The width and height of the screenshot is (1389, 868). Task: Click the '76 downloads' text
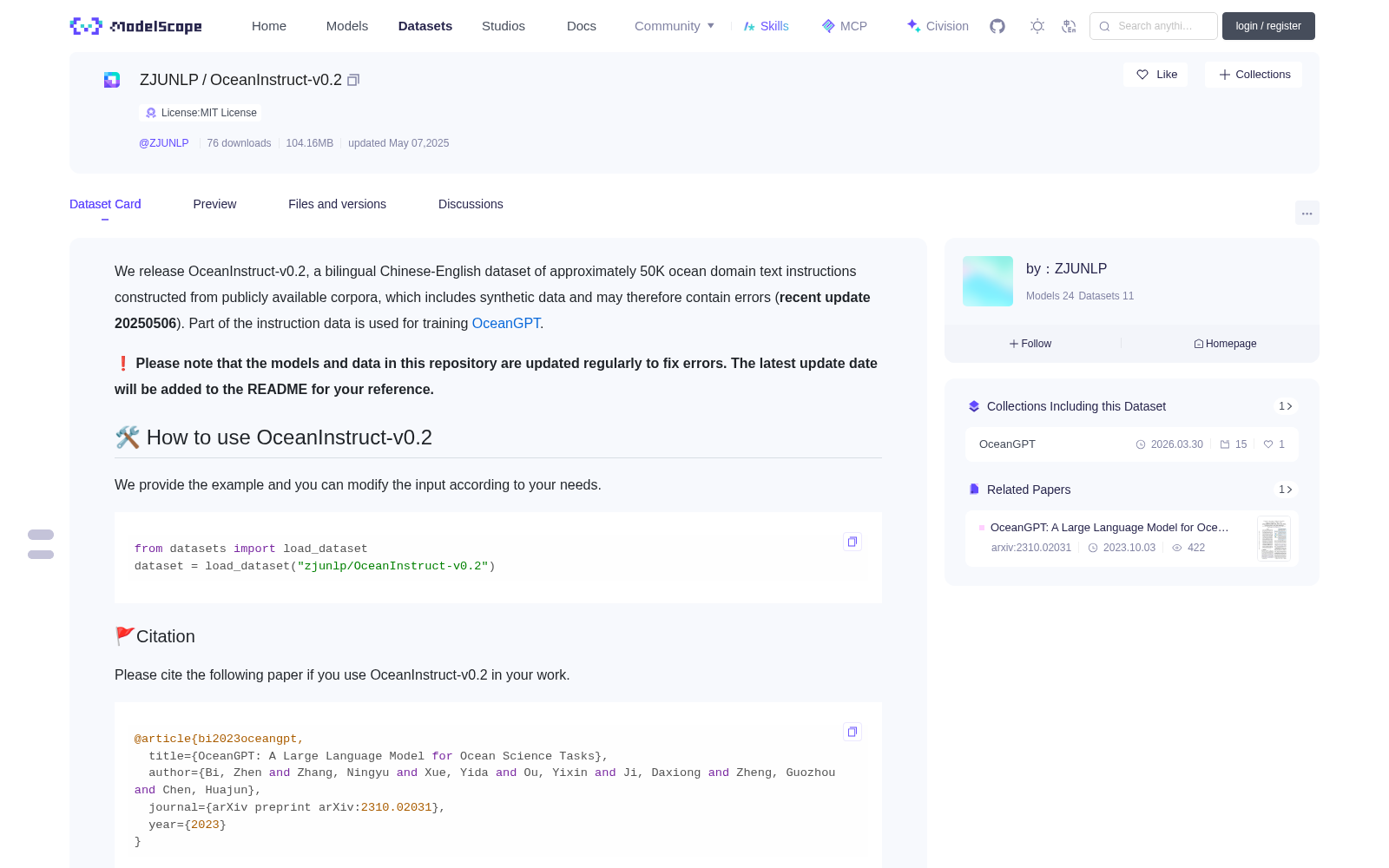(x=239, y=143)
